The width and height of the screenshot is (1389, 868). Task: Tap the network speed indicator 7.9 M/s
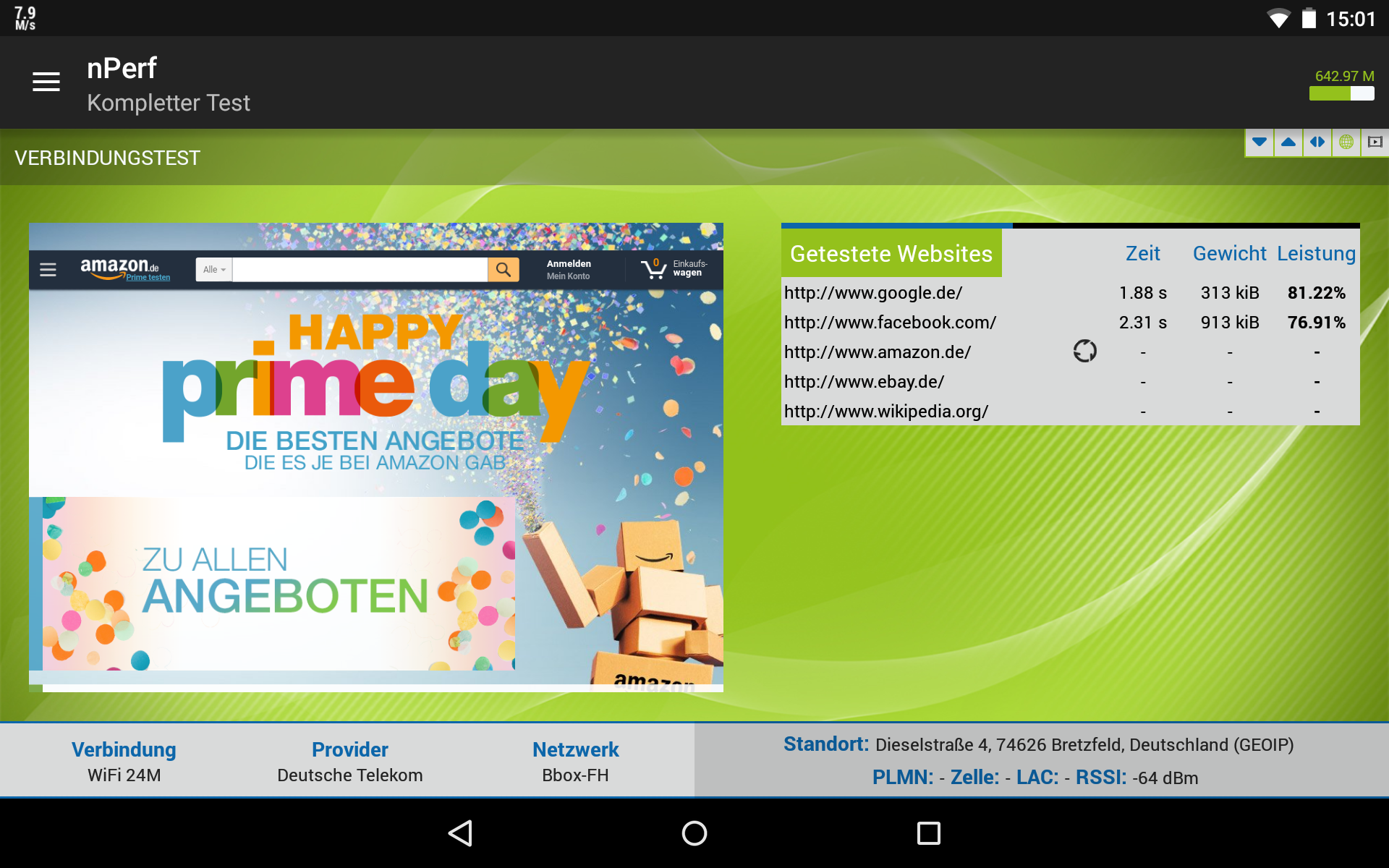tap(25, 18)
